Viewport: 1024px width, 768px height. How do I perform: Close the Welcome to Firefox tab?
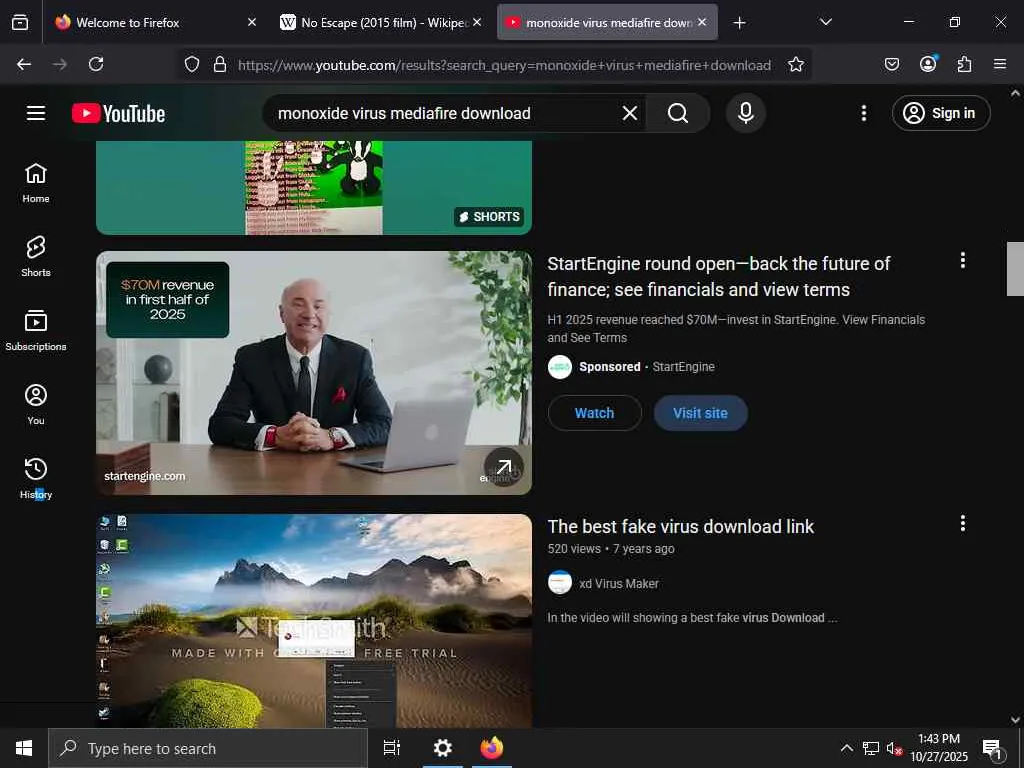(x=252, y=22)
